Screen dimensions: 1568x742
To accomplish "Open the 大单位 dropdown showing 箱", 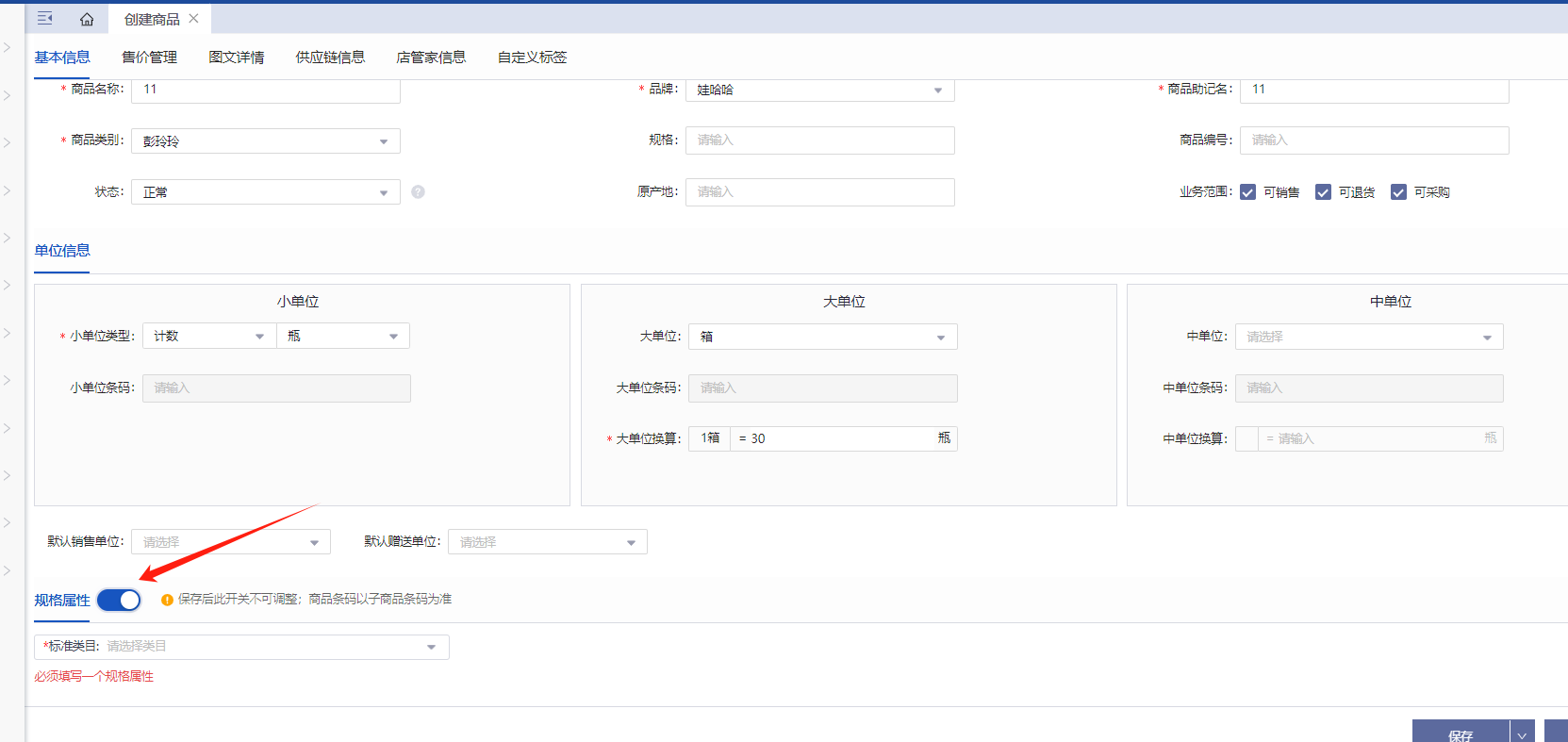I will [821, 337].
